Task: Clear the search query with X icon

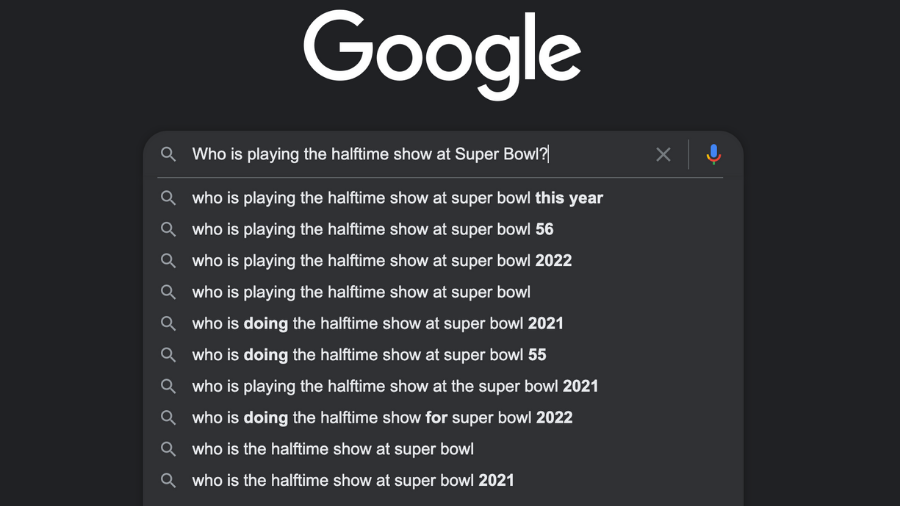Action: coord(663,154)
